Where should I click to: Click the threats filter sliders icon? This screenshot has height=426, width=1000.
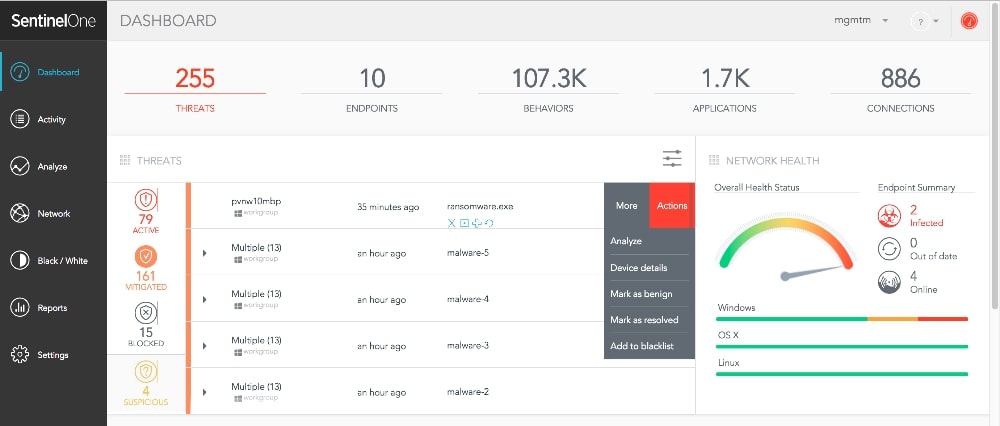[672, 159]
